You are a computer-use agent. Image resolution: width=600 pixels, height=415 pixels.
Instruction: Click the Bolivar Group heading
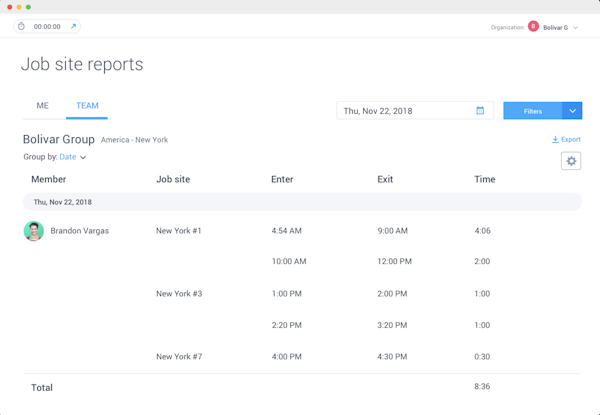point(59,139)
